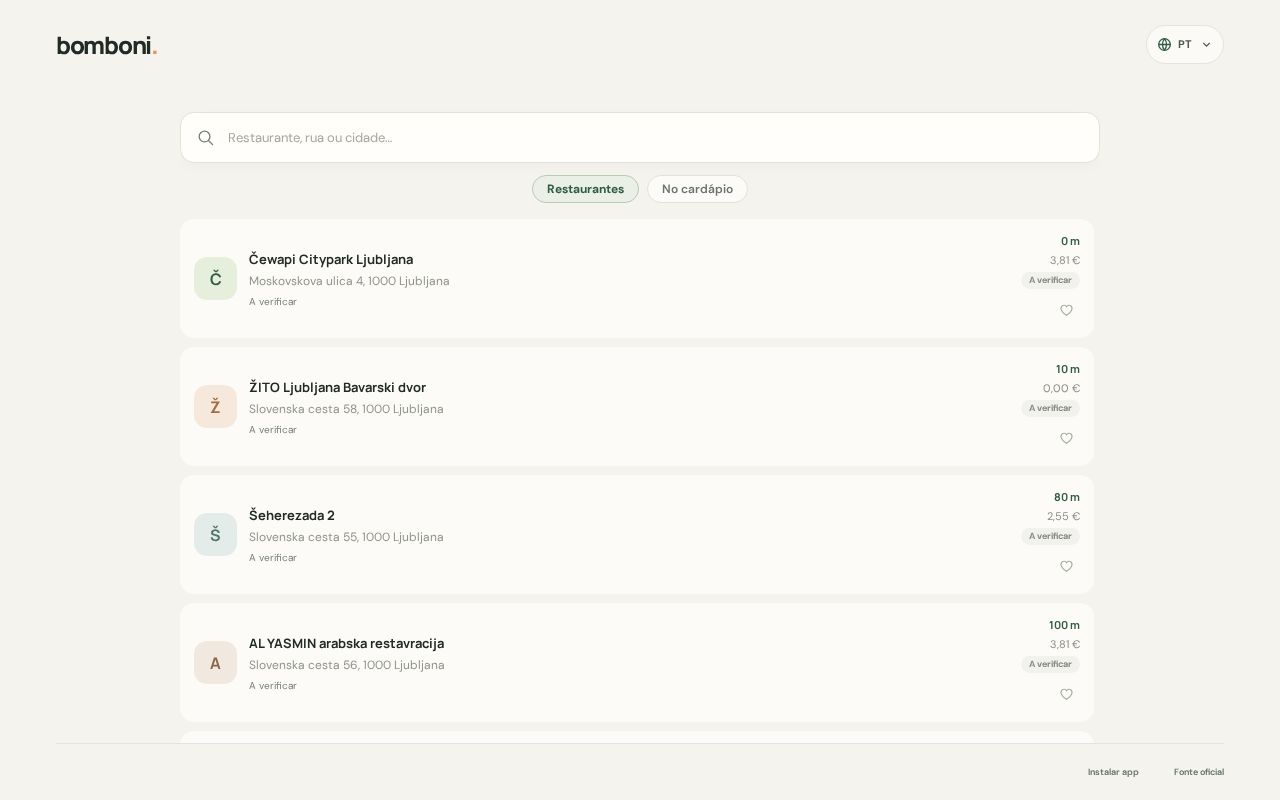
Task: Click the A verificar badge for Čewapi
Action: click(x=1050, y=280)
